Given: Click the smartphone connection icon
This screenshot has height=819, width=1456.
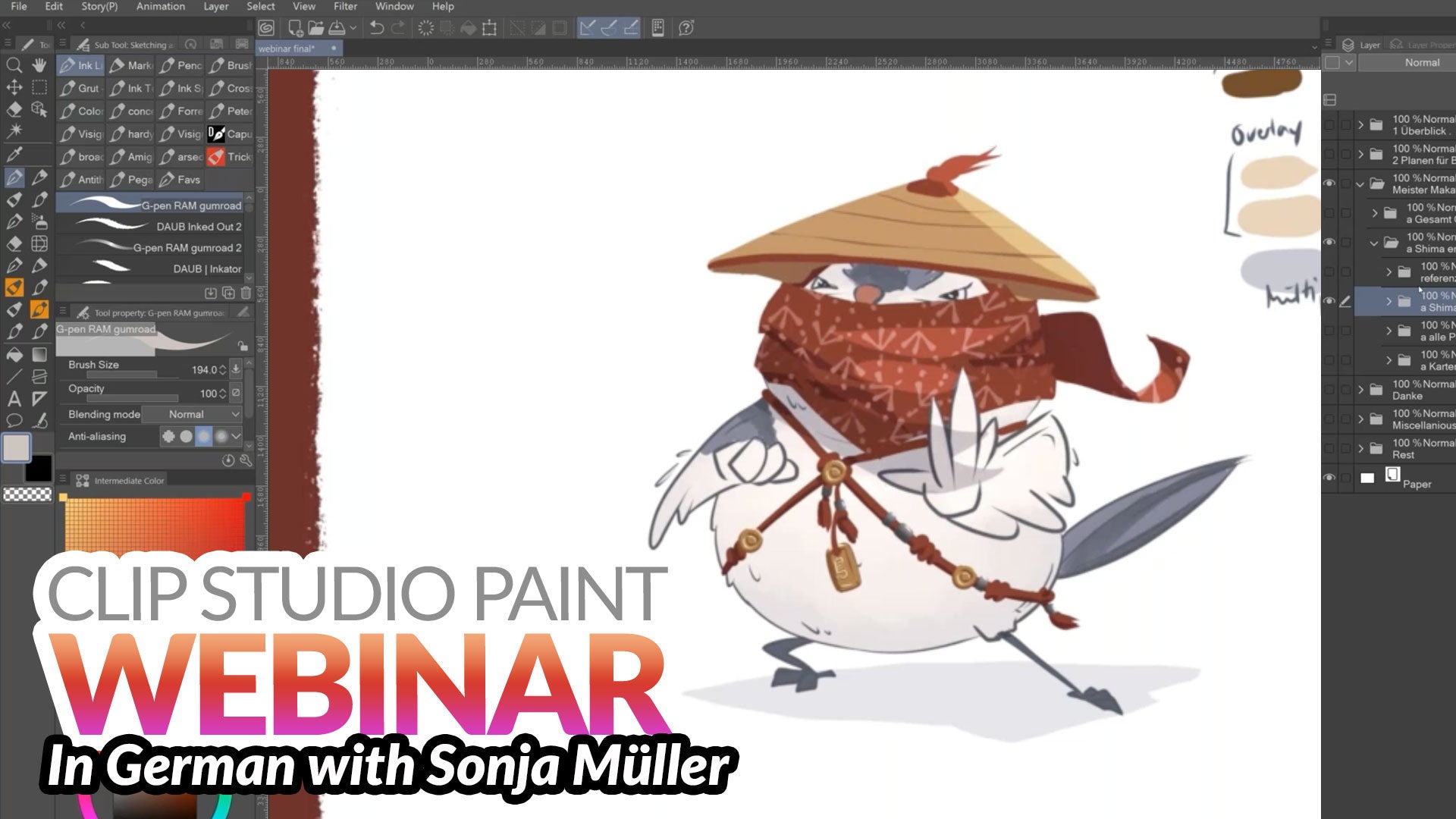Looking at the screenshot, I should click(658, 28).
